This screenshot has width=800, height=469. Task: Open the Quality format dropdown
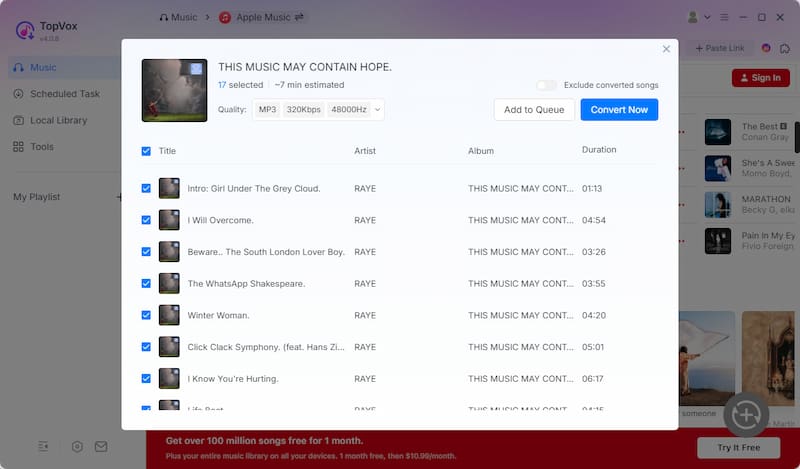(x=318, y=110)
